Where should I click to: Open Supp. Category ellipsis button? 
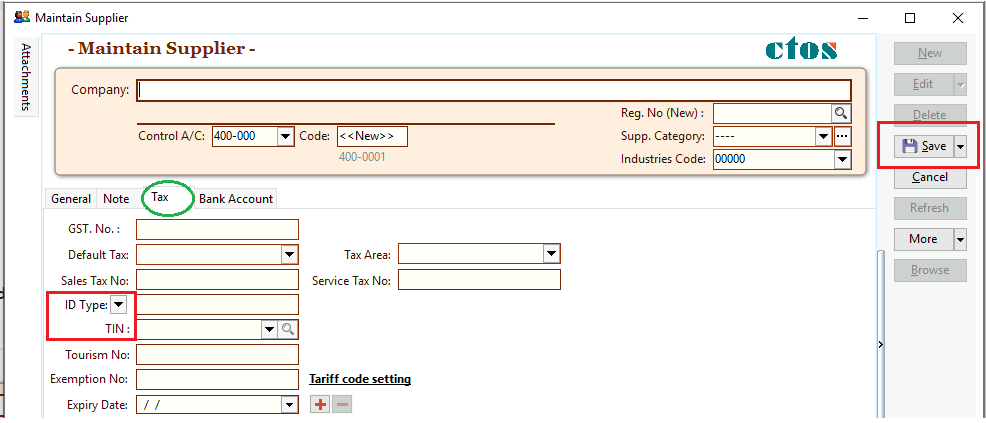coord(842,136)
